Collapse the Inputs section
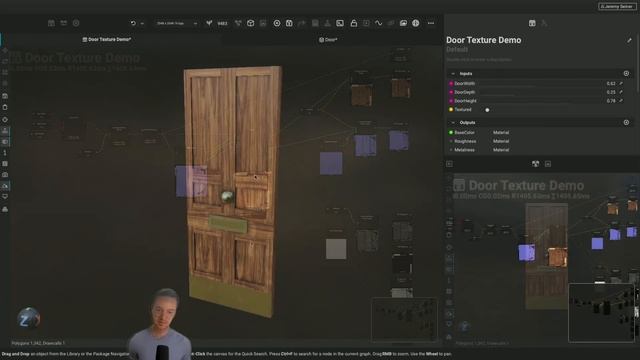Image resolution: width=640 pixels, height=360 pixels. [x=453, y=73]
